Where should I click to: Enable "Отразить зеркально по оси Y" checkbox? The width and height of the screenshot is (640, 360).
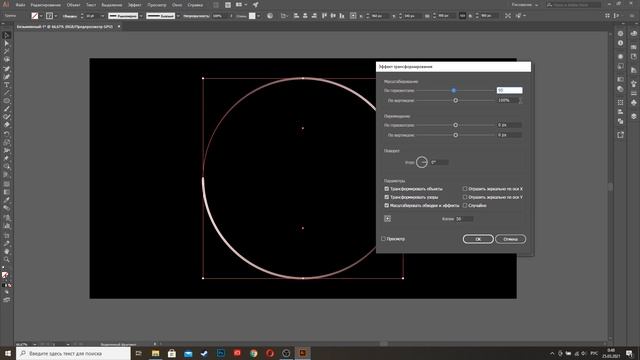464,197
